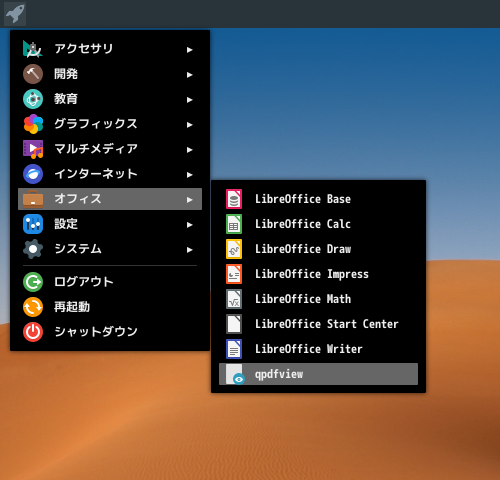Expand the アクセサリ submenu arrow
The height and width of the screenshot is (480, 500).
pyautogui.click(x=190, y=50)
